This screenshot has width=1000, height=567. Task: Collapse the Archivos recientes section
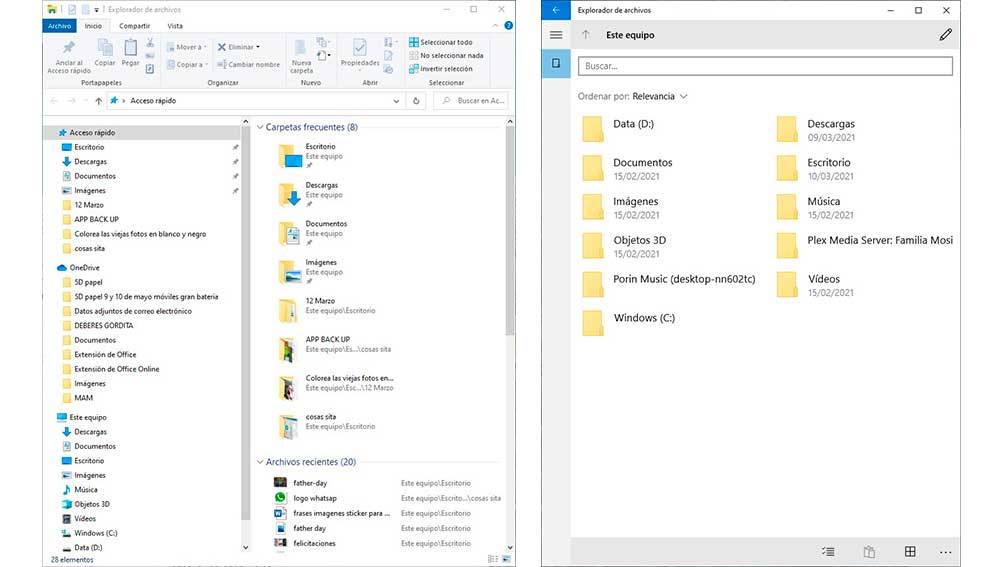coord(260,462)
